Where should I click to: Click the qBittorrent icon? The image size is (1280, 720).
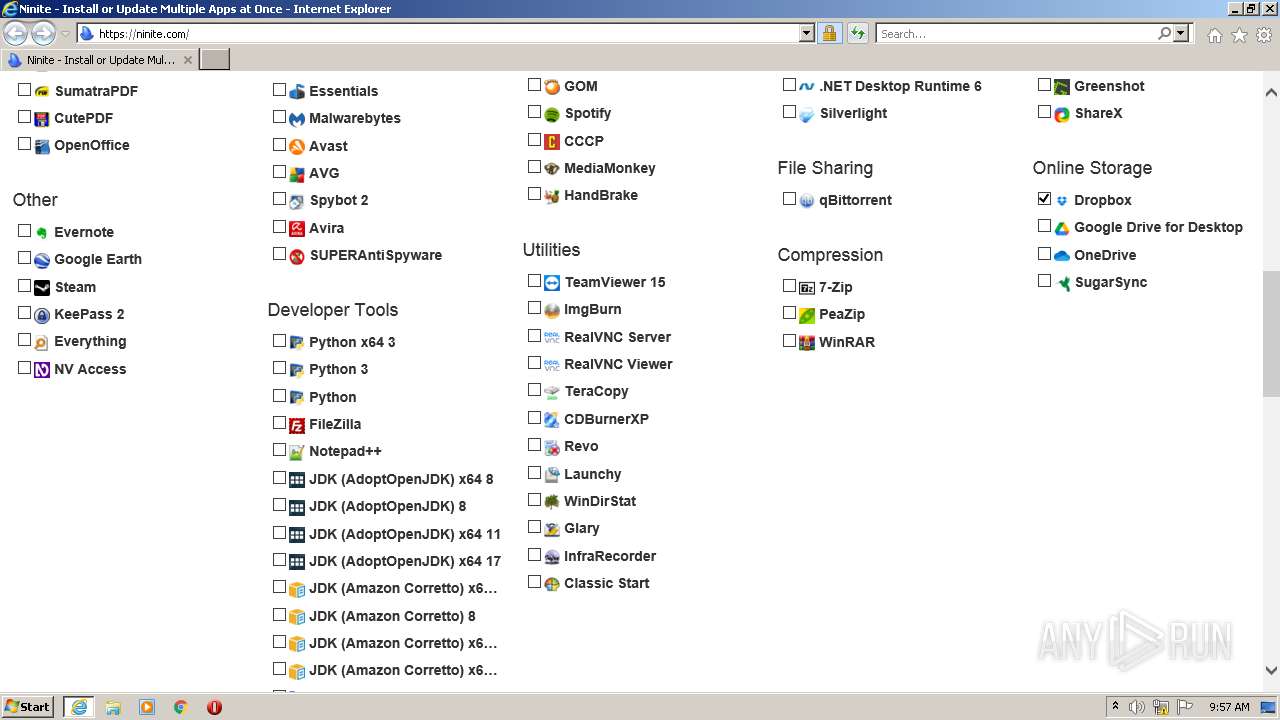[x=807, y=201]
